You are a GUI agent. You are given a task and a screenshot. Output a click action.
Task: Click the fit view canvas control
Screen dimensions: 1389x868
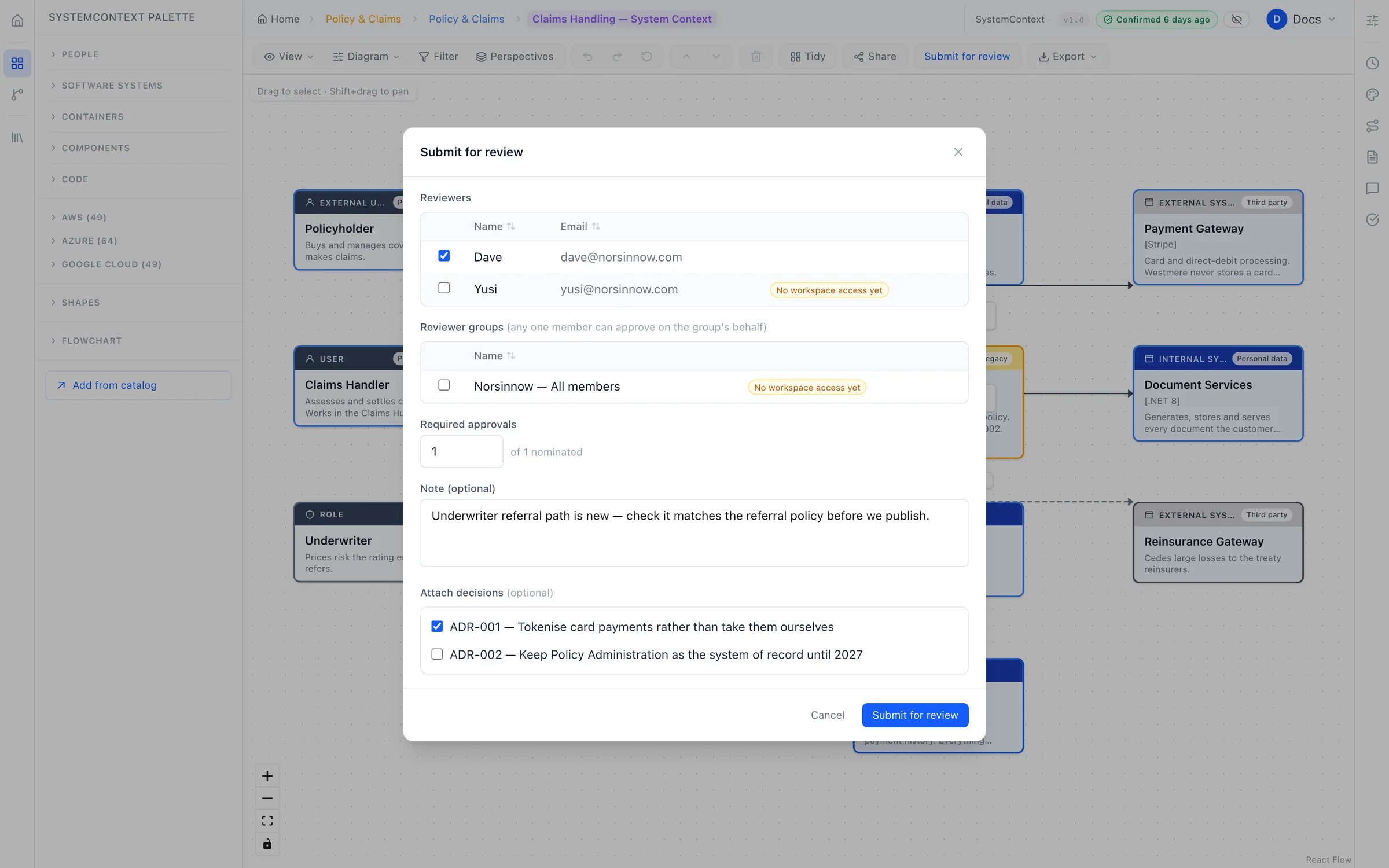[267, 821]
